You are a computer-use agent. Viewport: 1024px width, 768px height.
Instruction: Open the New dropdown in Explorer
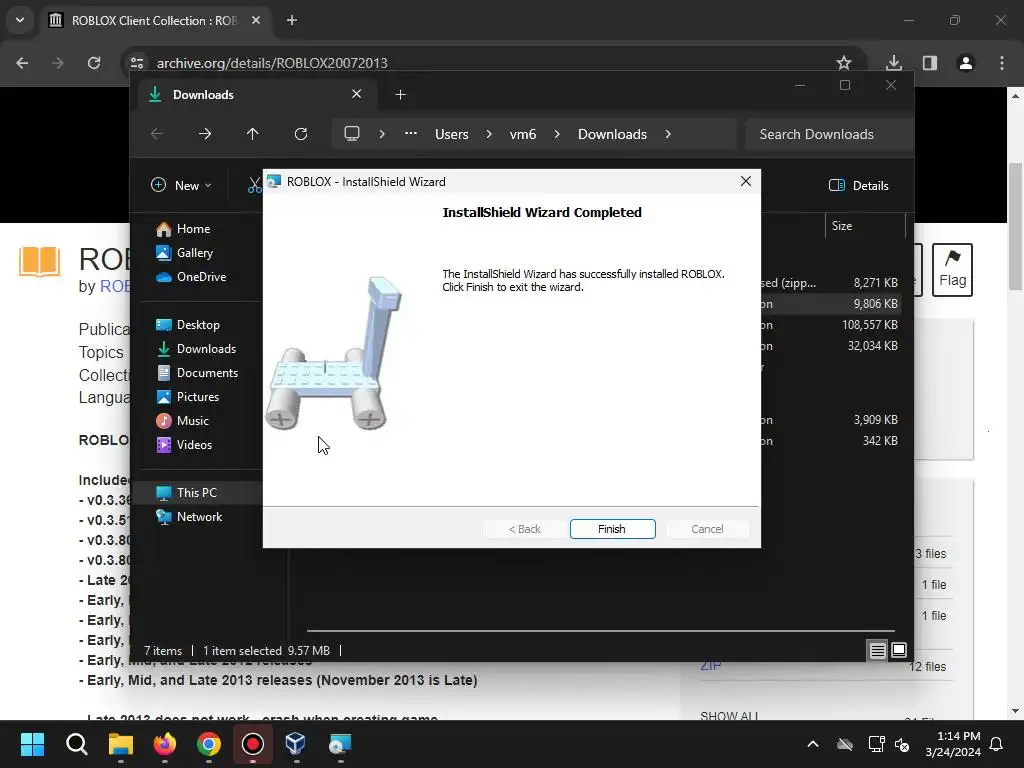[181, 185]
